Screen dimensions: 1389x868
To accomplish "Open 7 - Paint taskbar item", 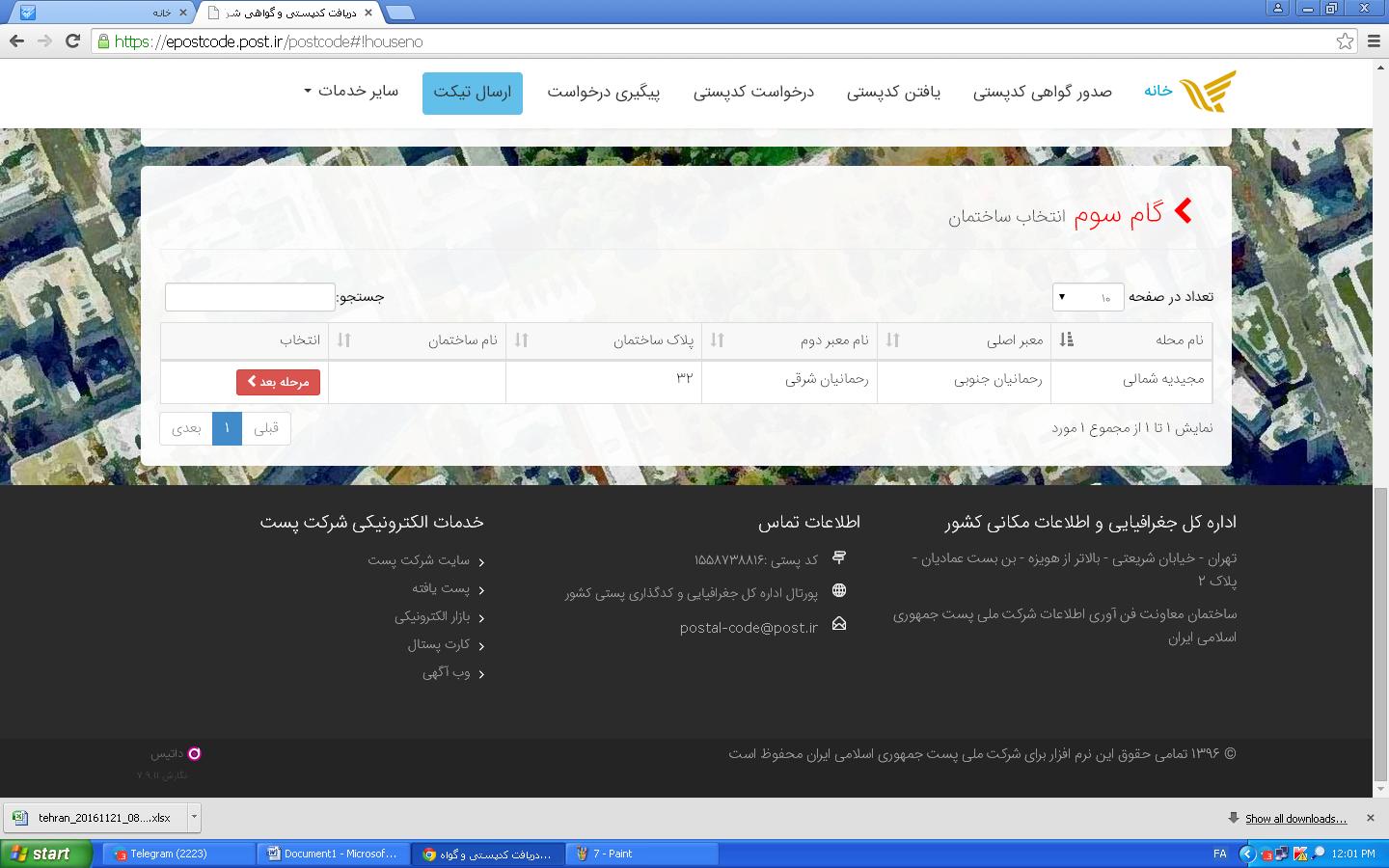I will [643, 854].
